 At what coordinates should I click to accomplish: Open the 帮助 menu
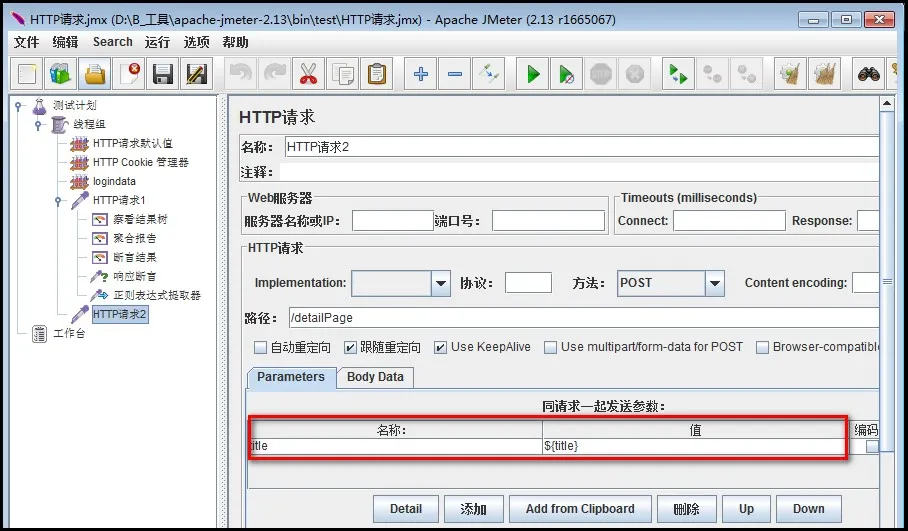tap(235, 42)
